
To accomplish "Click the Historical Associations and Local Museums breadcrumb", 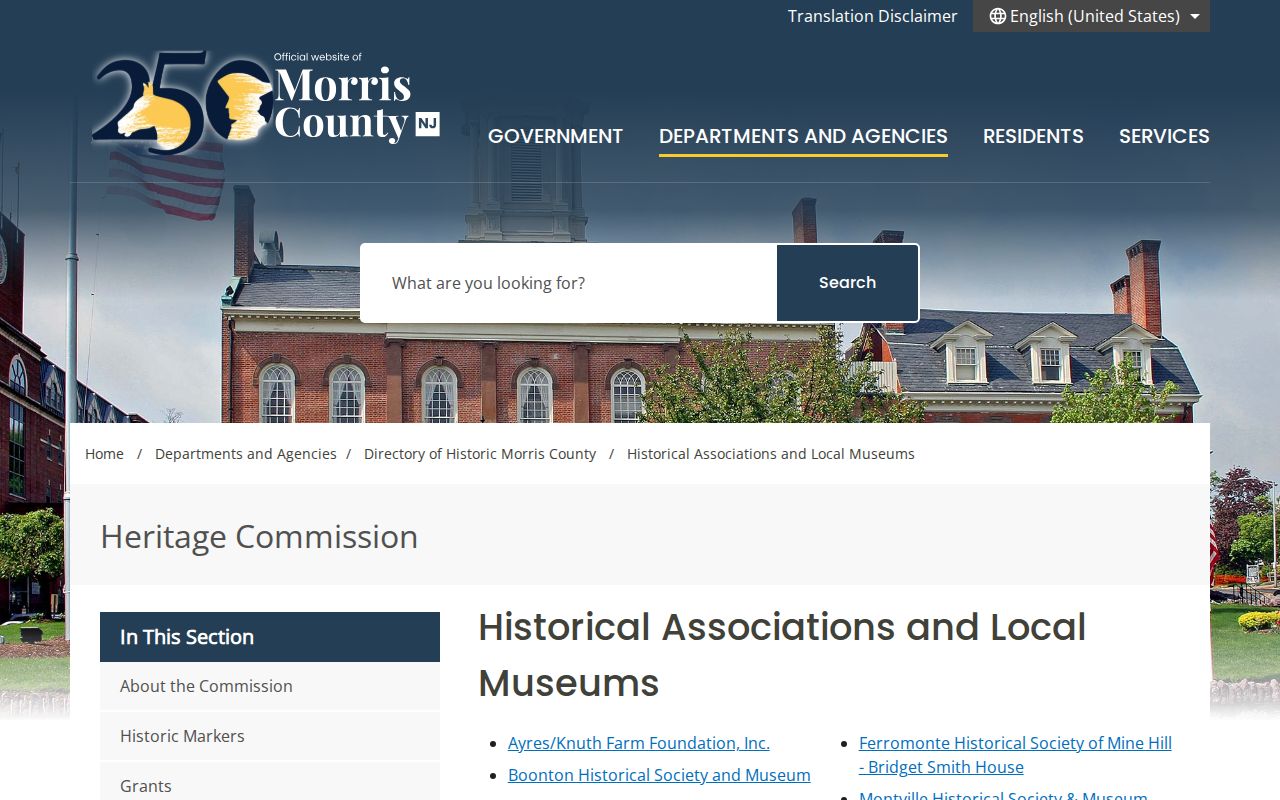I will click(771, 454).
